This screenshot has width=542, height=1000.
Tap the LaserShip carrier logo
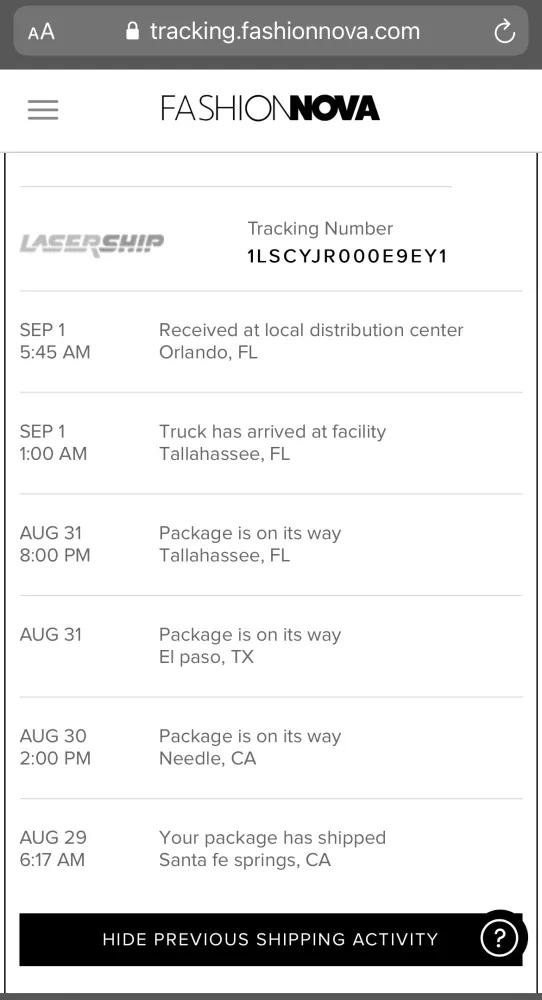(92, 244)
